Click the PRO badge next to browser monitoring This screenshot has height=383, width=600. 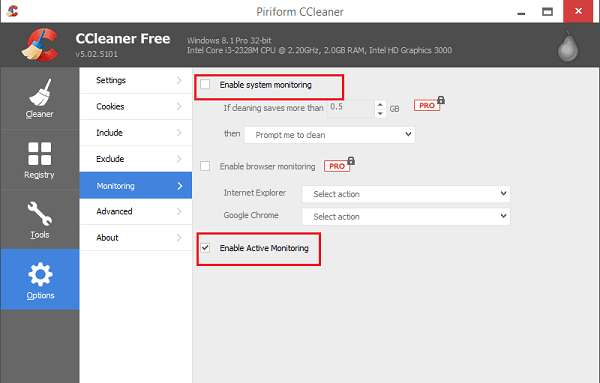click(339, 165)
